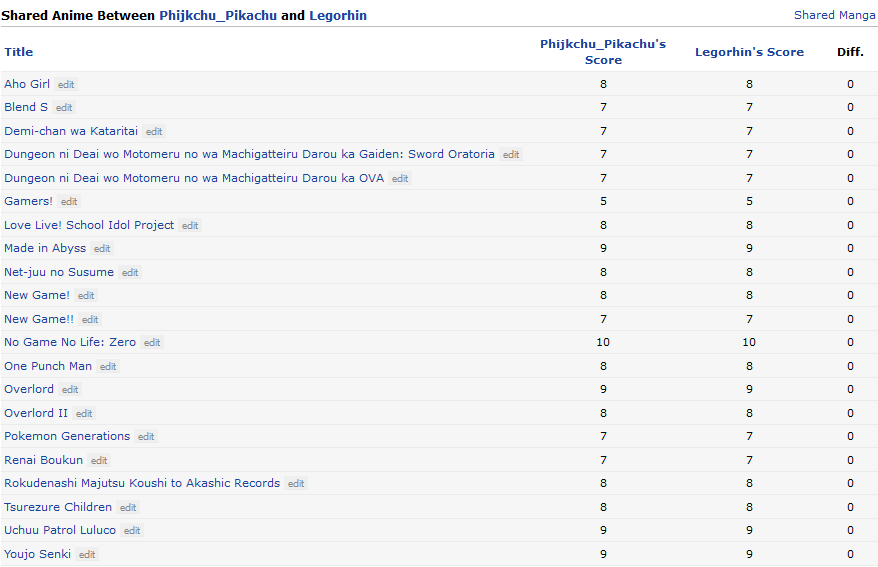Click edit next to Akashic Records
The image size is (878, 567).
pyautogui.click(x=296, y=484)
